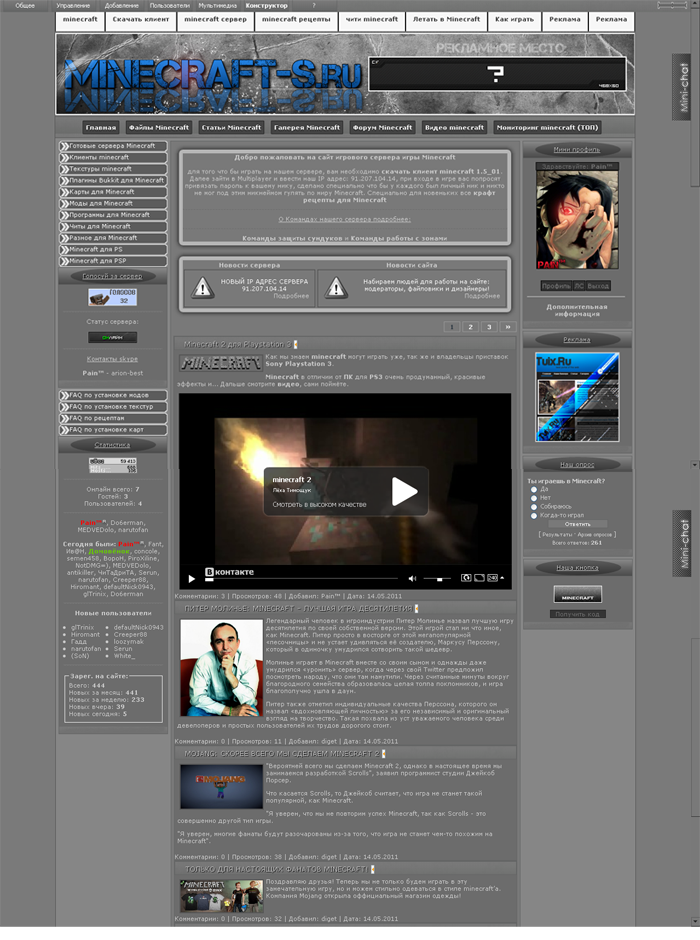Open the 240 video quality selector

495,578
